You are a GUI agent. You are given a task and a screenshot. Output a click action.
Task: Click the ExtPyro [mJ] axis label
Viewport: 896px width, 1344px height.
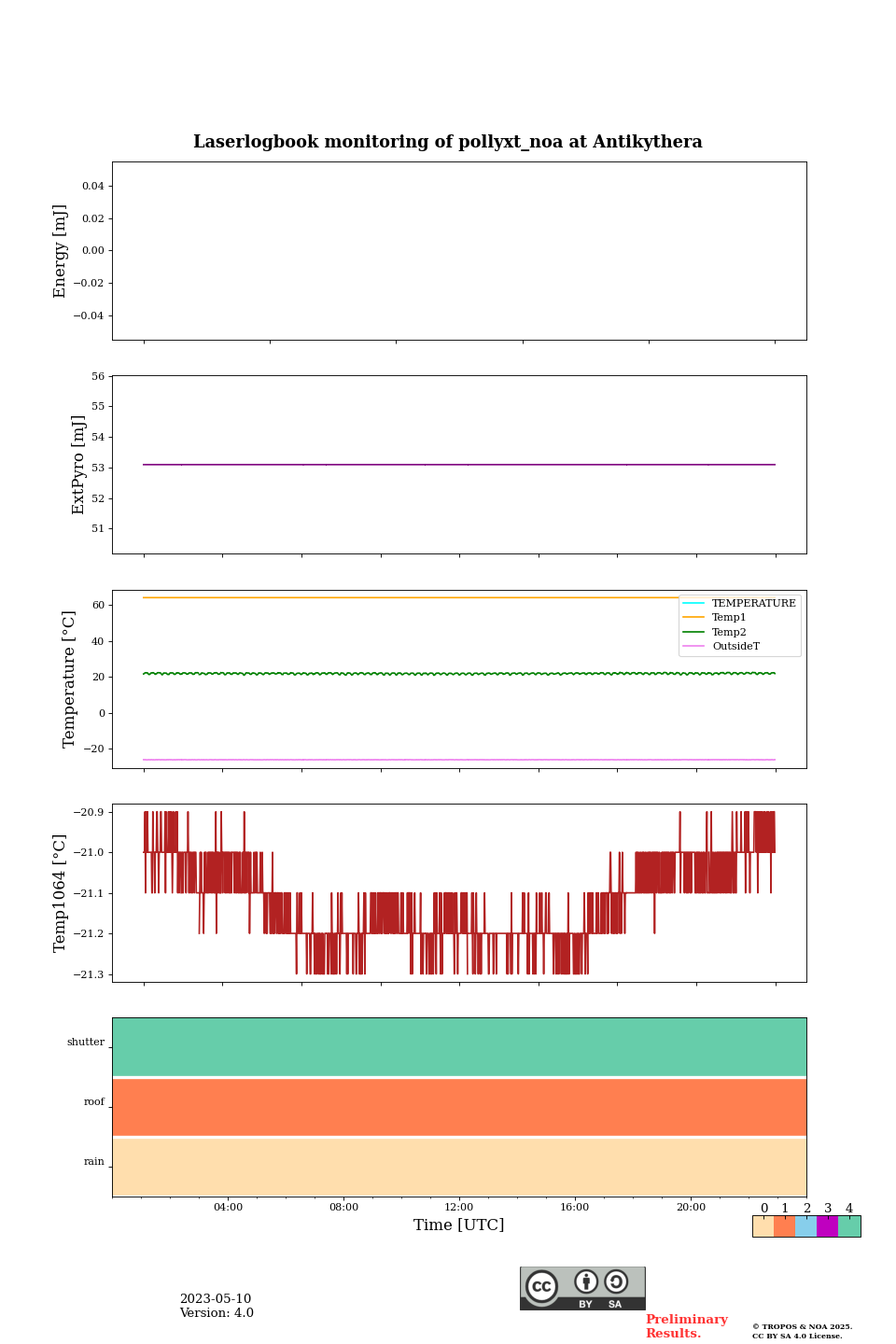point(78,465)
